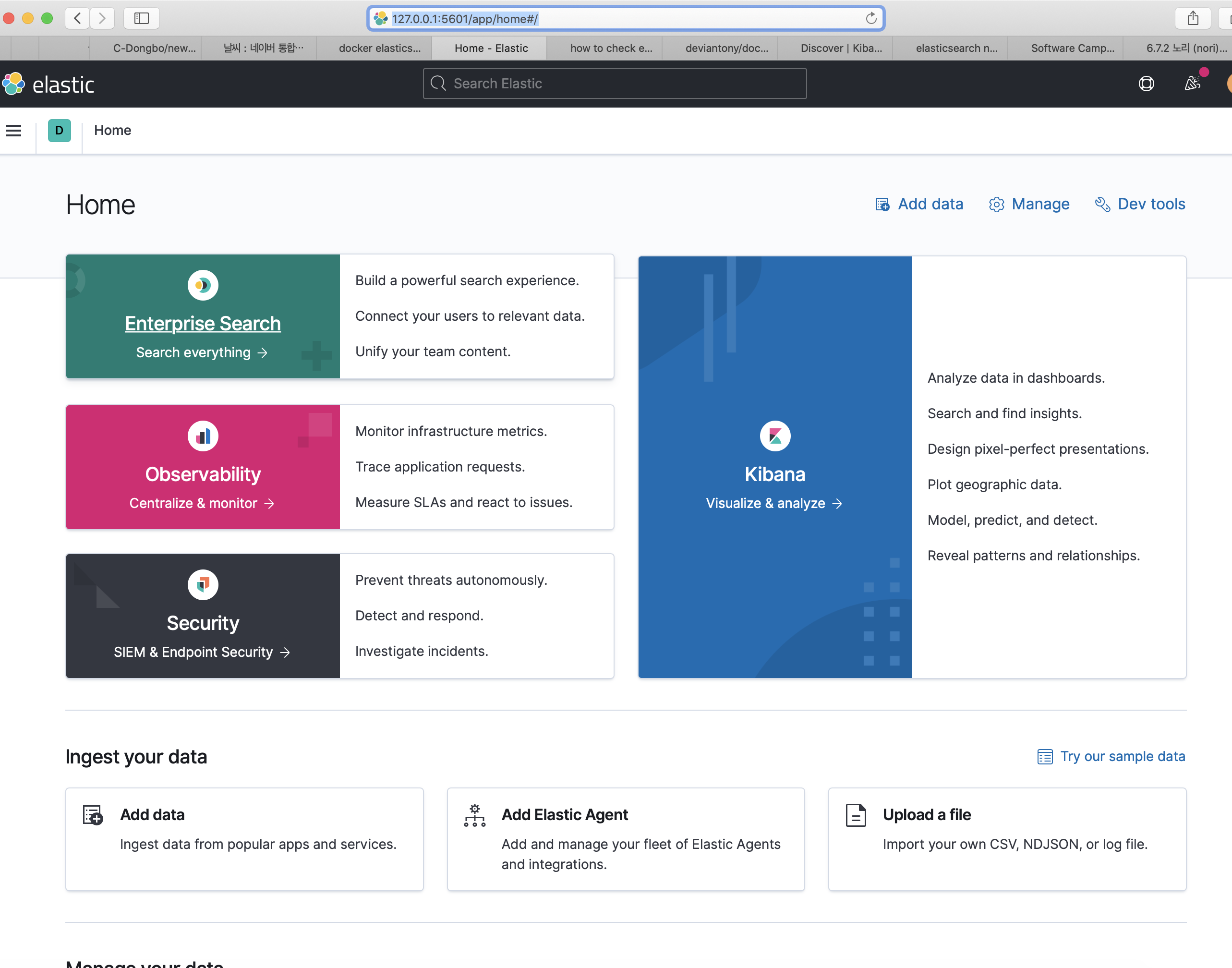Switch to the Discover | Kibana tab
The width and height of the screenshot is (1232, 968).
pos(840,48)
